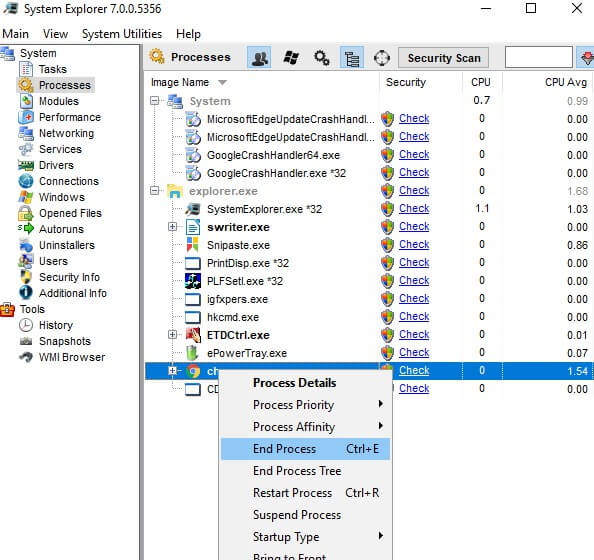
Task: Click the Security Info shield icon
Action: click(26, 277)
